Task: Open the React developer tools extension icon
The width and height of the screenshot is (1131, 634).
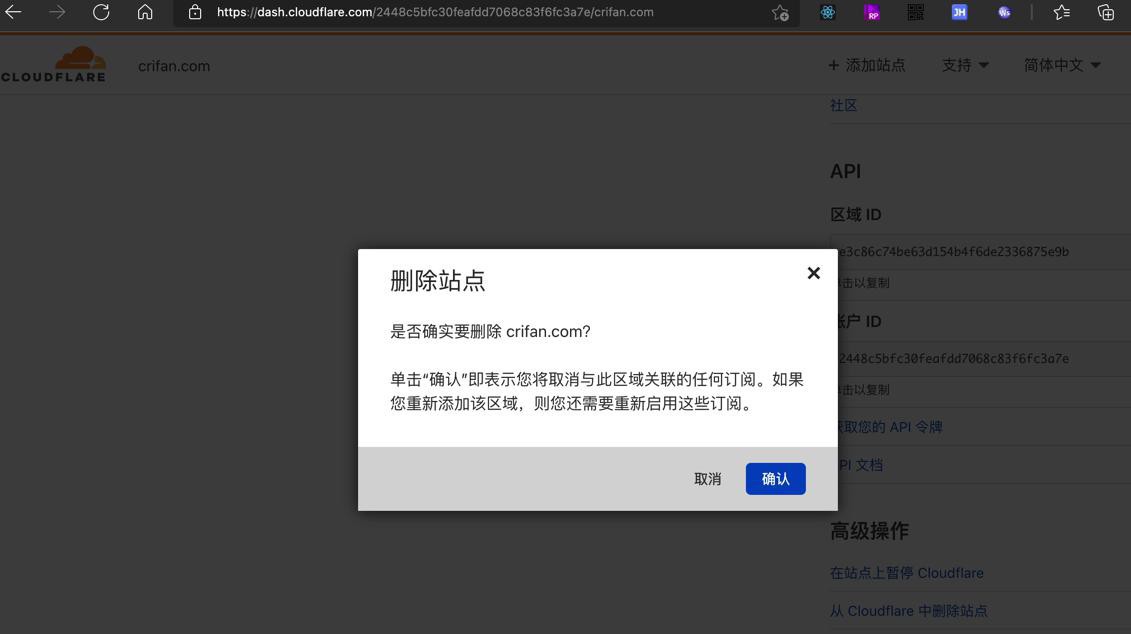Action: (x=827, y=12)
